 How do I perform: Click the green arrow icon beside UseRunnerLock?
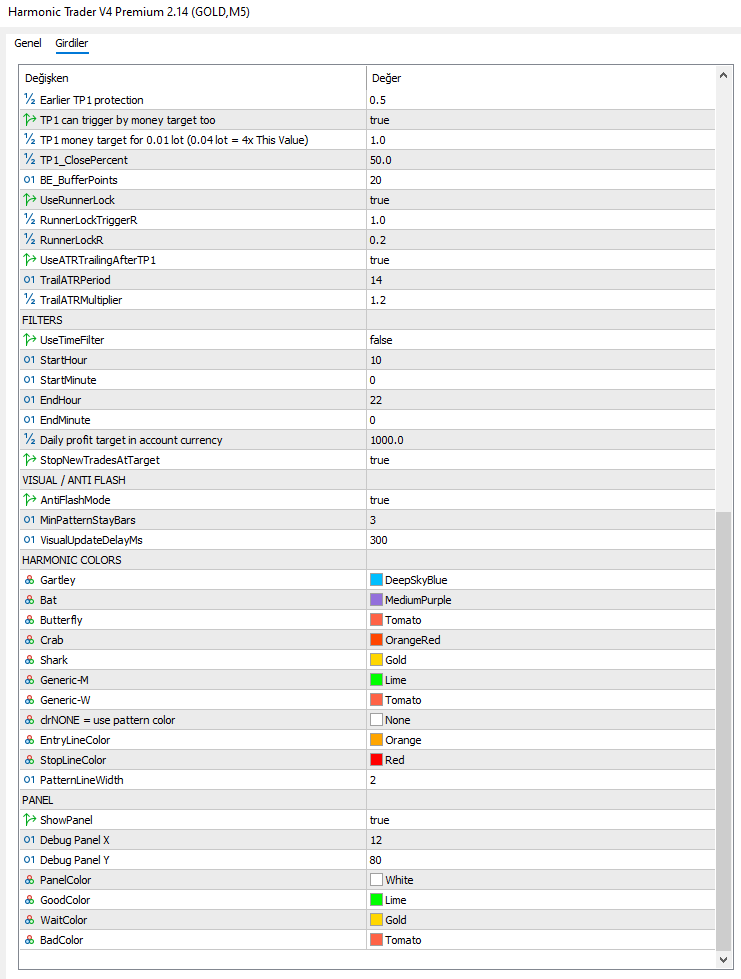[x=29, y=200]
